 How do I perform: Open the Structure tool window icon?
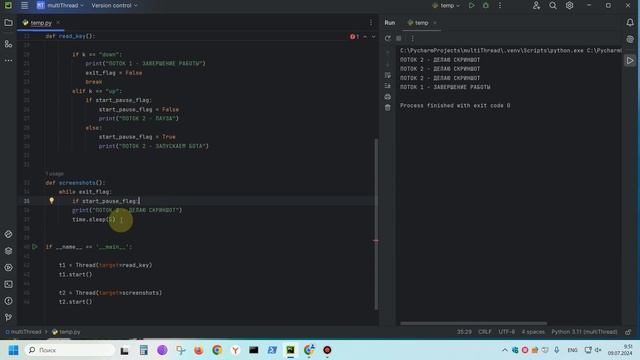[8, 44]
